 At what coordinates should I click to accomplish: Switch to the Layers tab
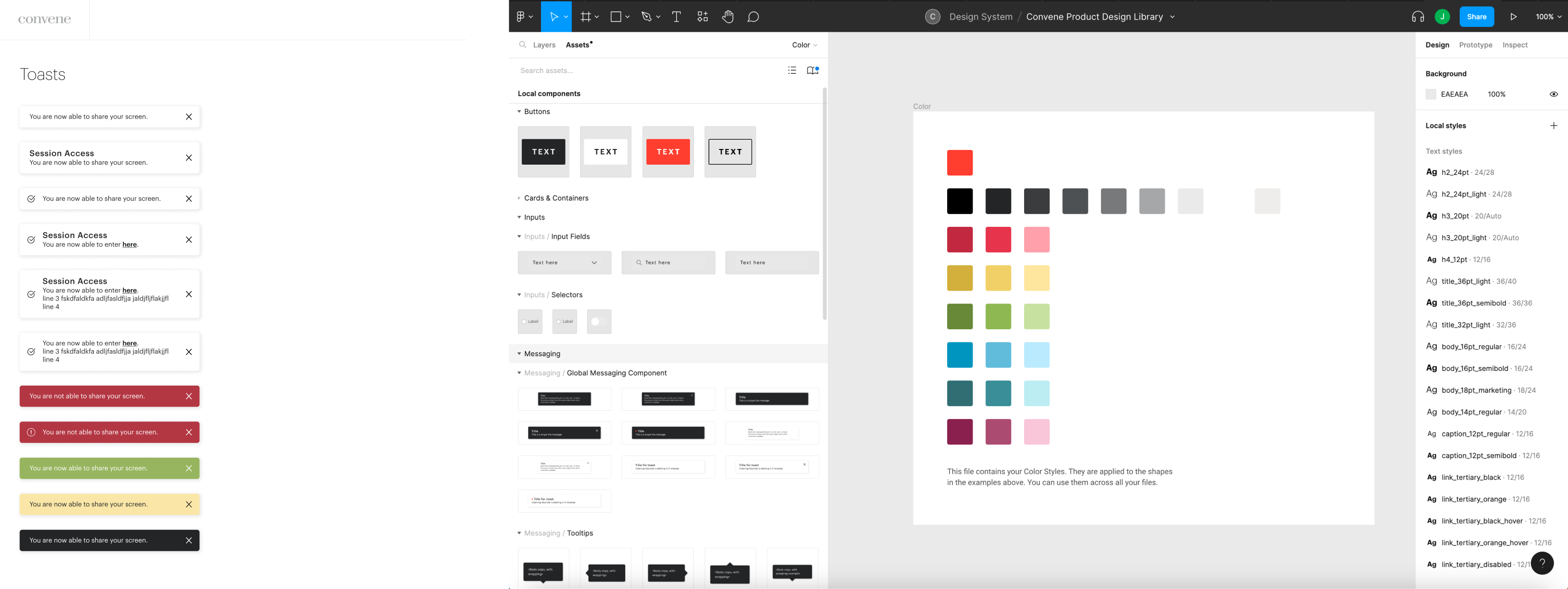543,45
